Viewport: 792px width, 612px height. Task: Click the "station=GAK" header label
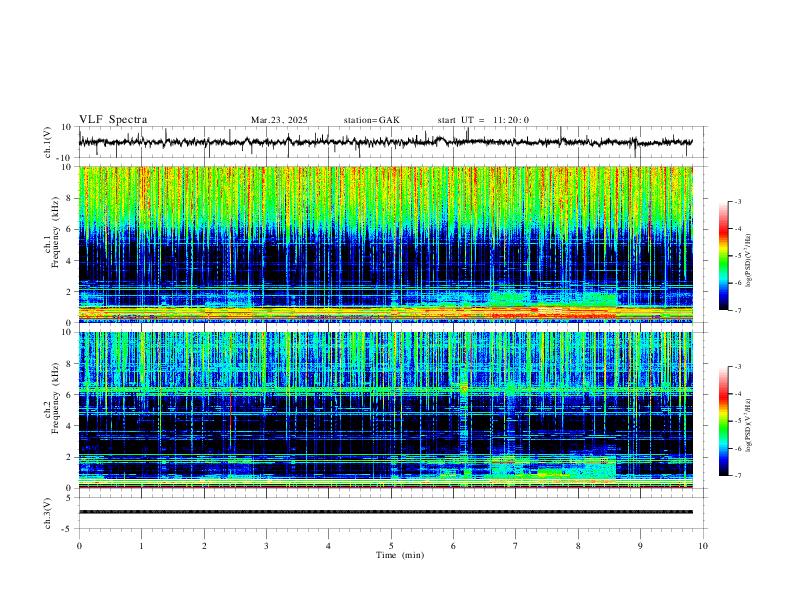372,120
